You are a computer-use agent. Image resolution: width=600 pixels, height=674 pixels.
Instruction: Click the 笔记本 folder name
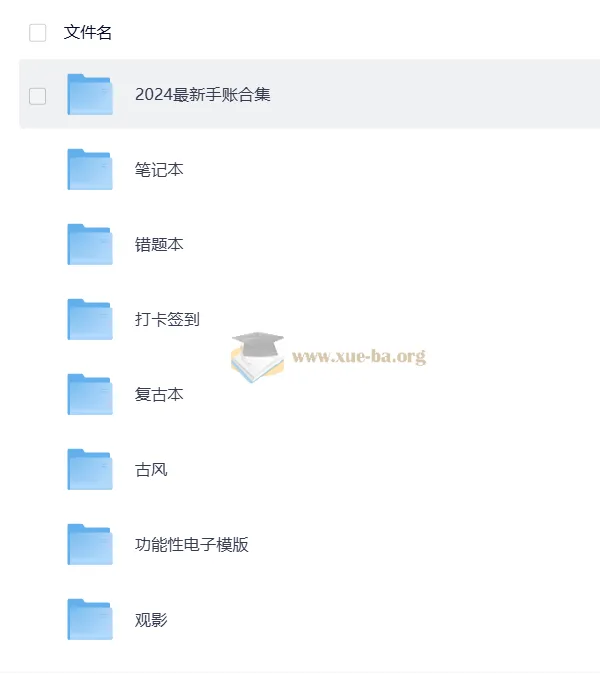click(159, 169)
